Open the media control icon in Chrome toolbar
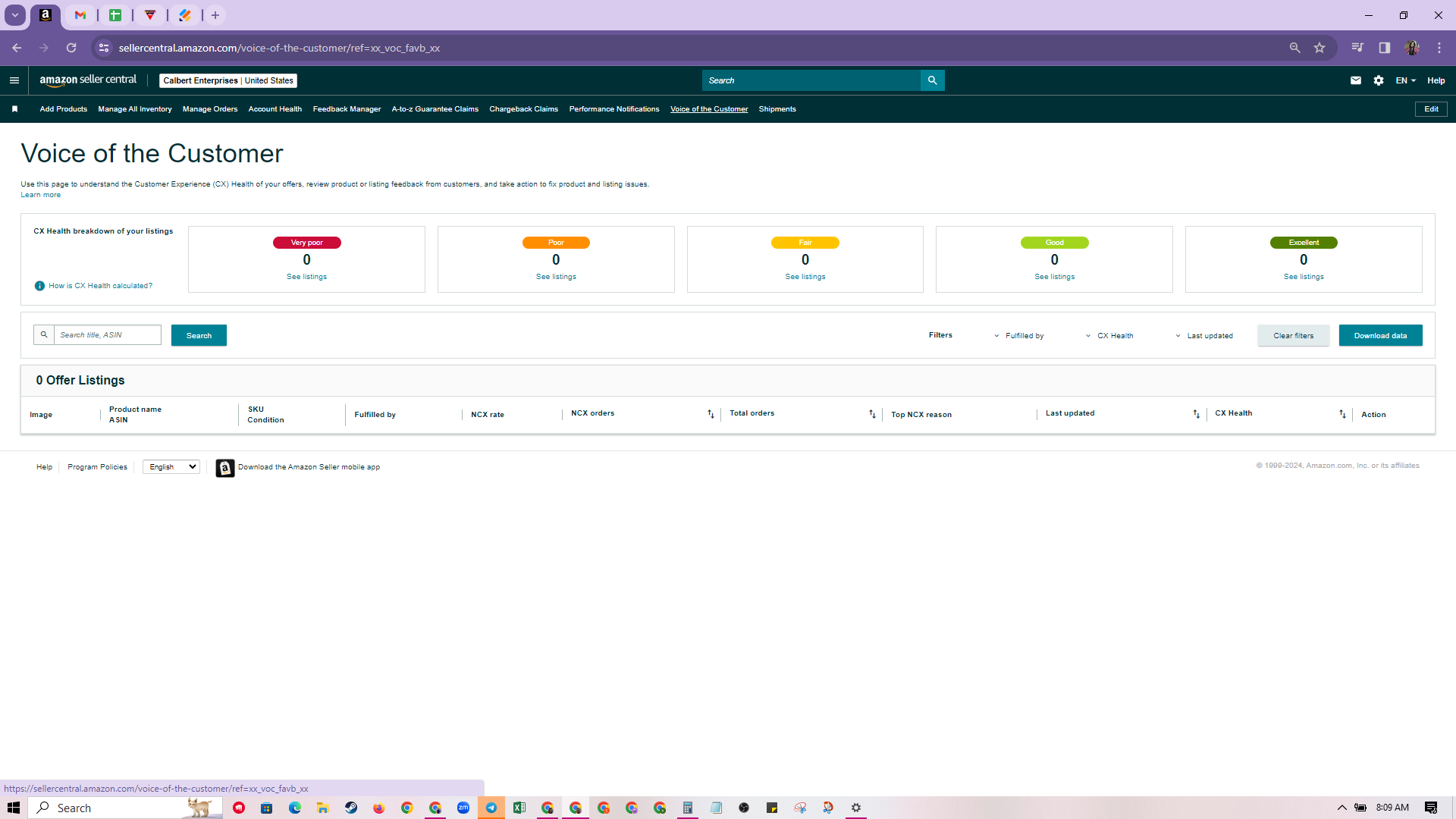Image resolution: width=1456 pixels, height=819 pixels. click(x=1357, y=48)
